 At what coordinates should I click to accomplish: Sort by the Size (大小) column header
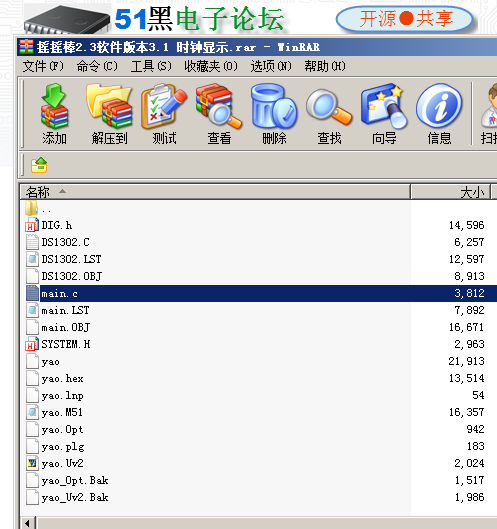451,192
